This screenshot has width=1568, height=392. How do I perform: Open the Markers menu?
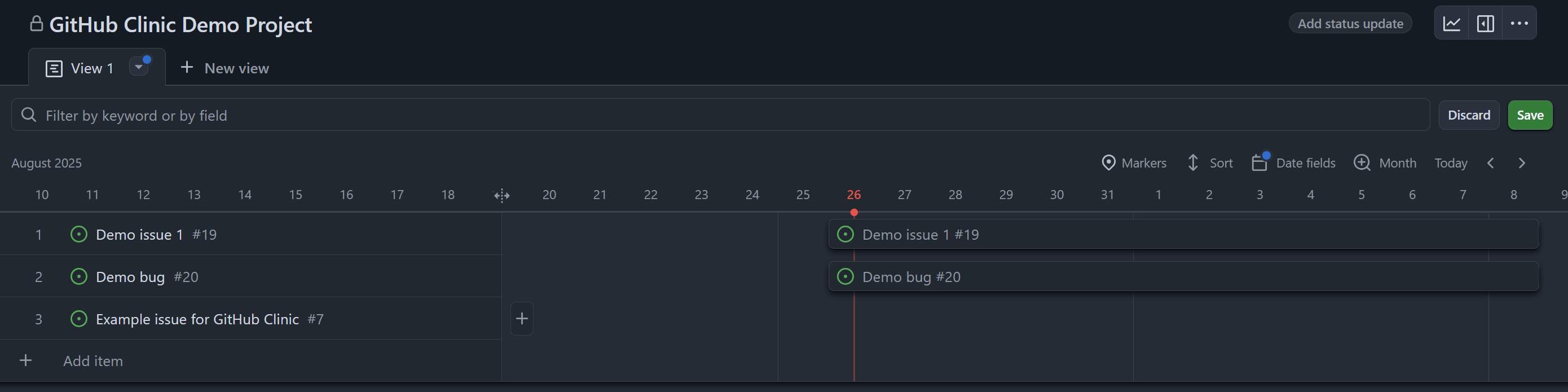pos(1134,163)
